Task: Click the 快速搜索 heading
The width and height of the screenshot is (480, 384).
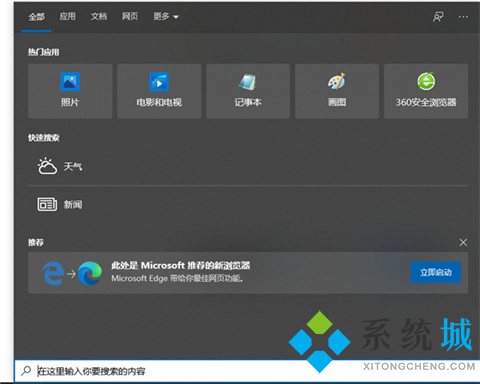Action: tap(44, 138)
